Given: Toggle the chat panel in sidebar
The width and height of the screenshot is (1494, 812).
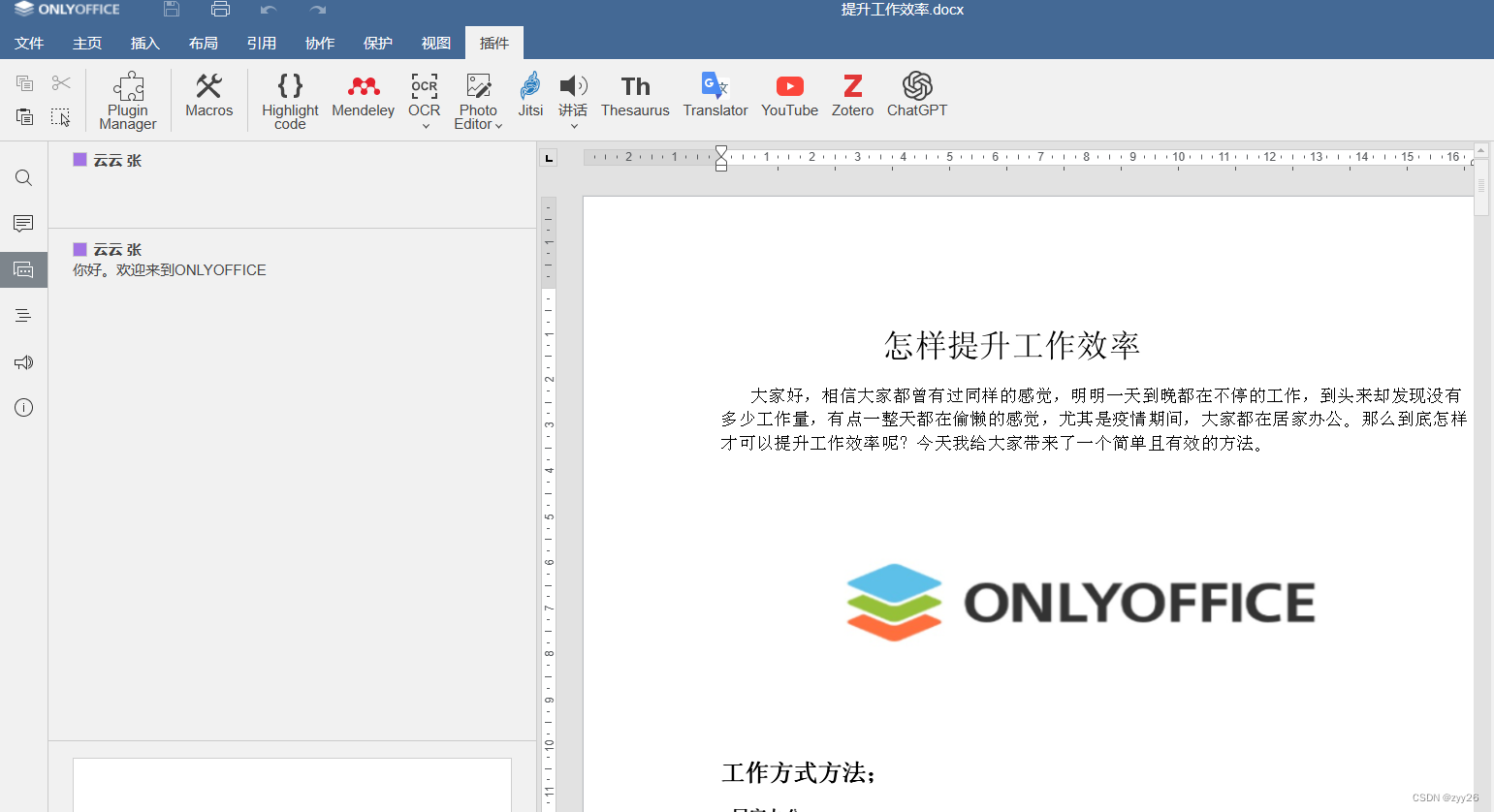Looking at the screenshot, I should [x=24, y=269].
